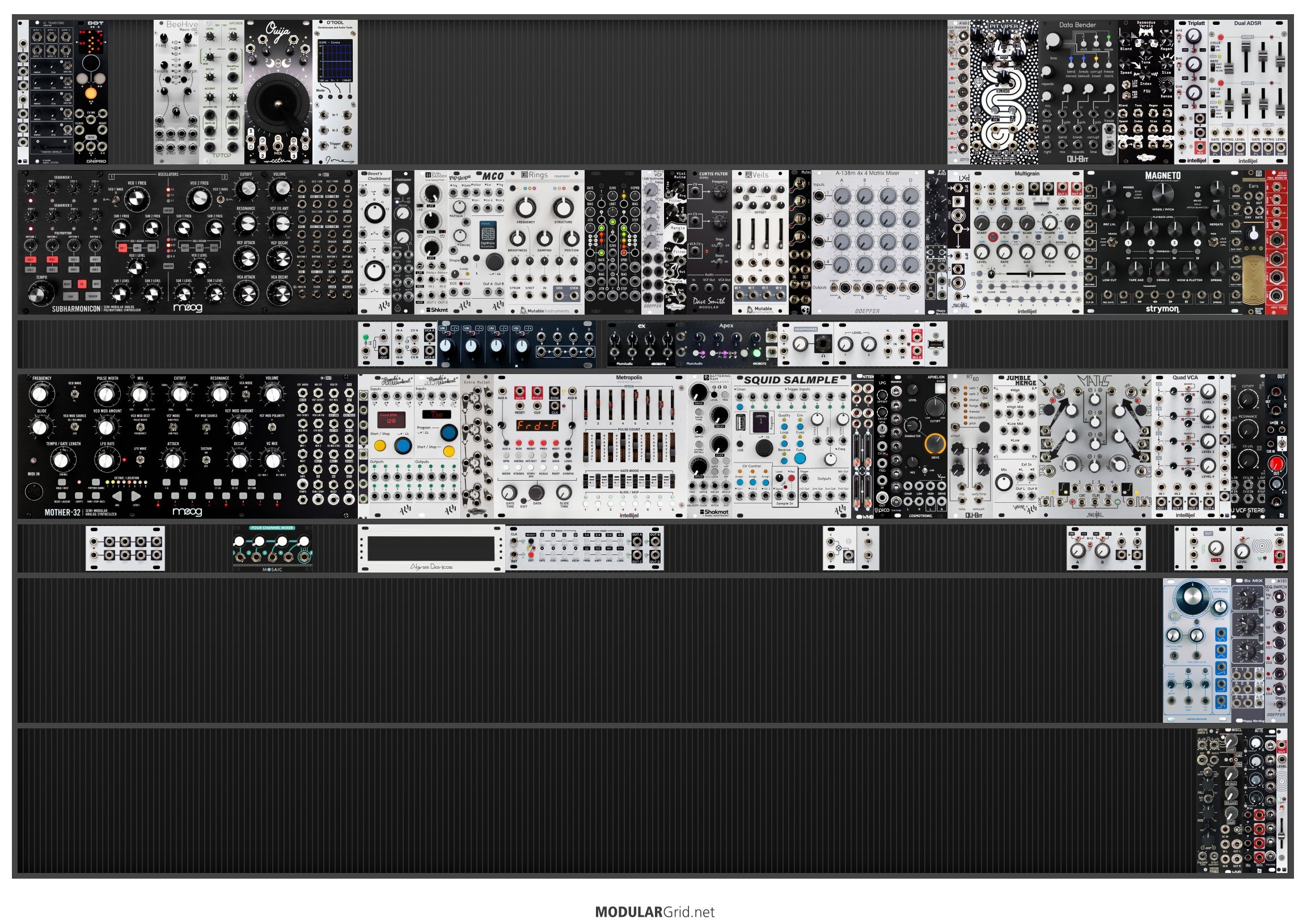Select the Quad VCA module
The image size is (1311, 924).
point(1185,447)
